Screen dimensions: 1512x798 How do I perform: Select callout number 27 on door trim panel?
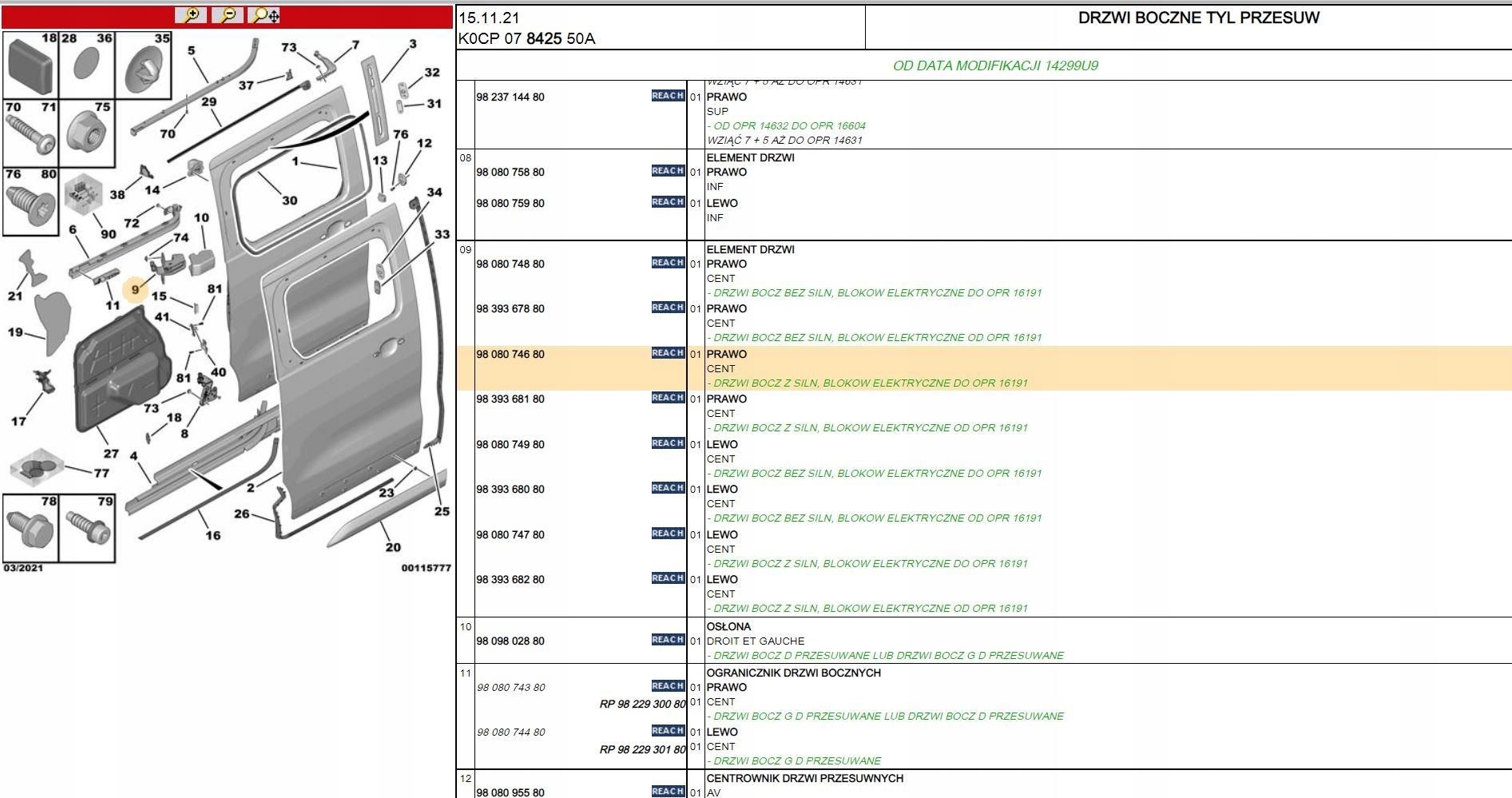[x=111, y=454]
